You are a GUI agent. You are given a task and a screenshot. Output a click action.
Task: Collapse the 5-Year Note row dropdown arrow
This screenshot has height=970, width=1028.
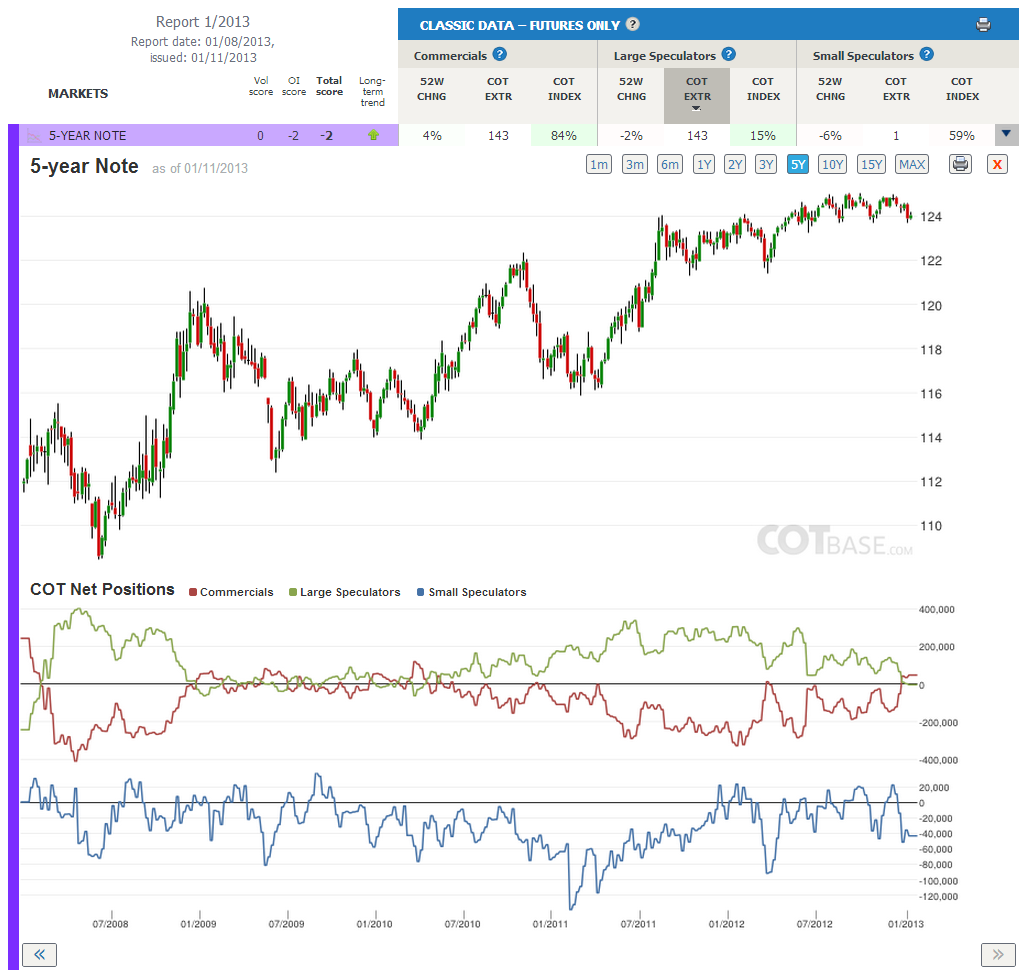coord(1006,134)
